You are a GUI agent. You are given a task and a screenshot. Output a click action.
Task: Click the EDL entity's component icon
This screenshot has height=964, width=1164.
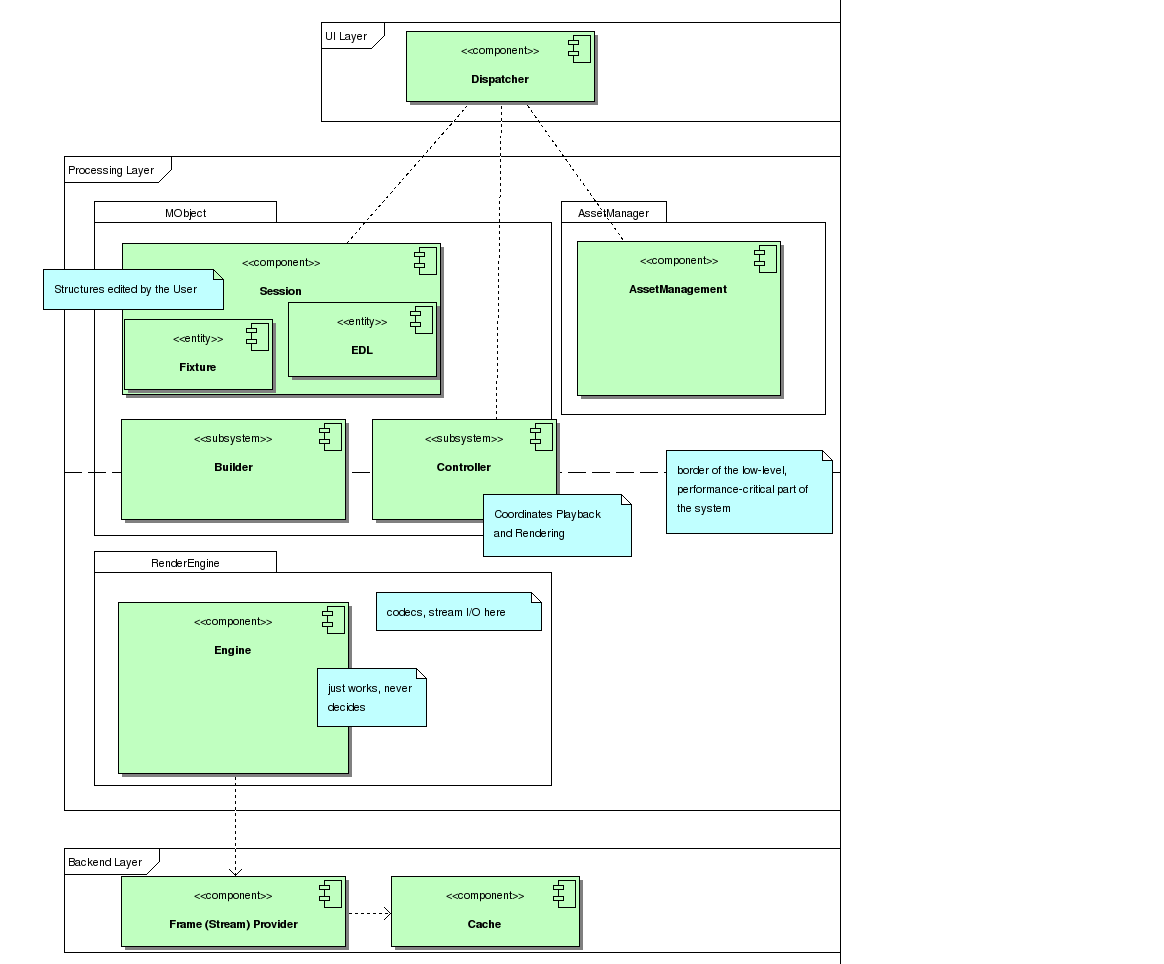(421, 319)
